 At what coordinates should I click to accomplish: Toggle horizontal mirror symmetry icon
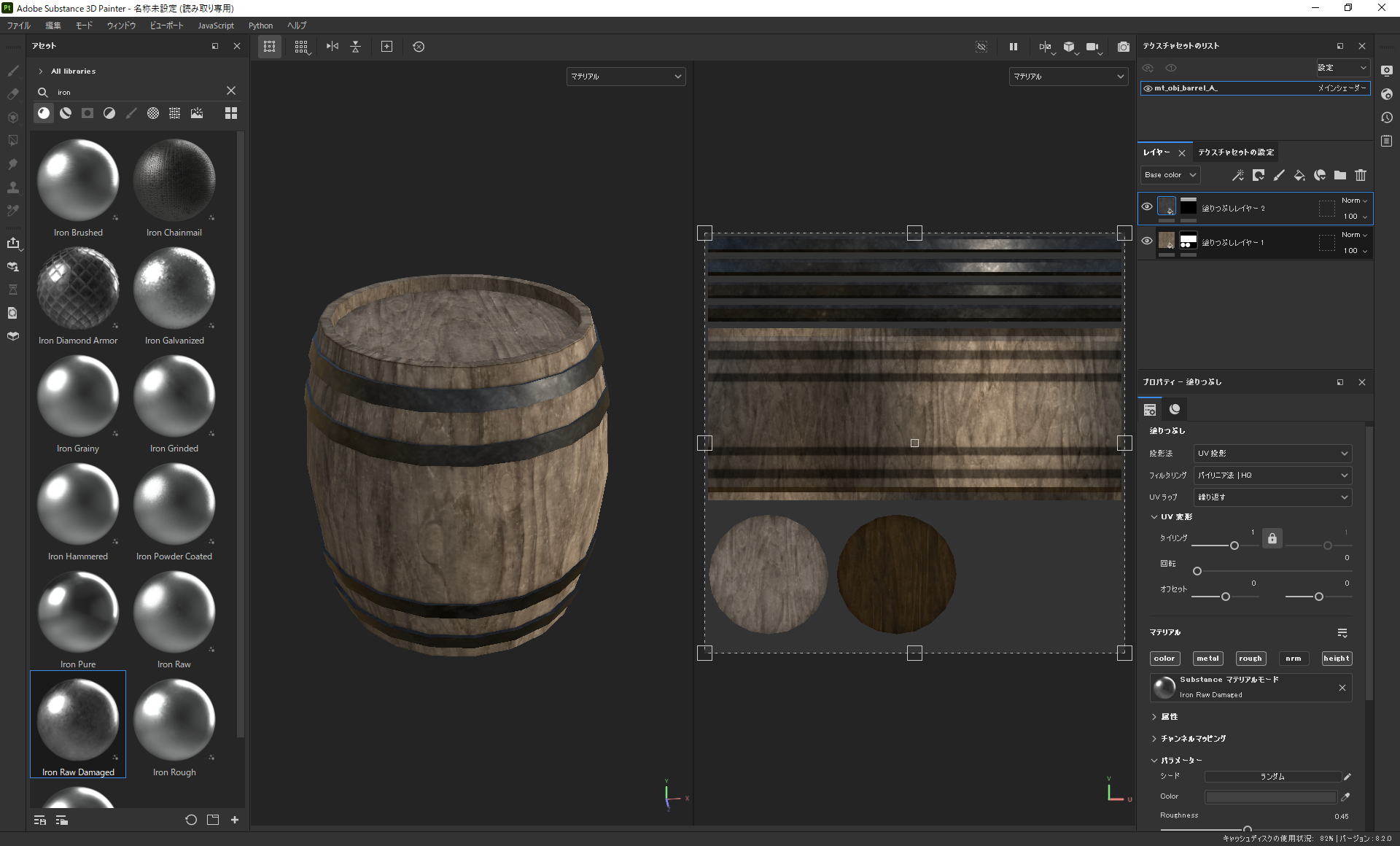(332, 47)
